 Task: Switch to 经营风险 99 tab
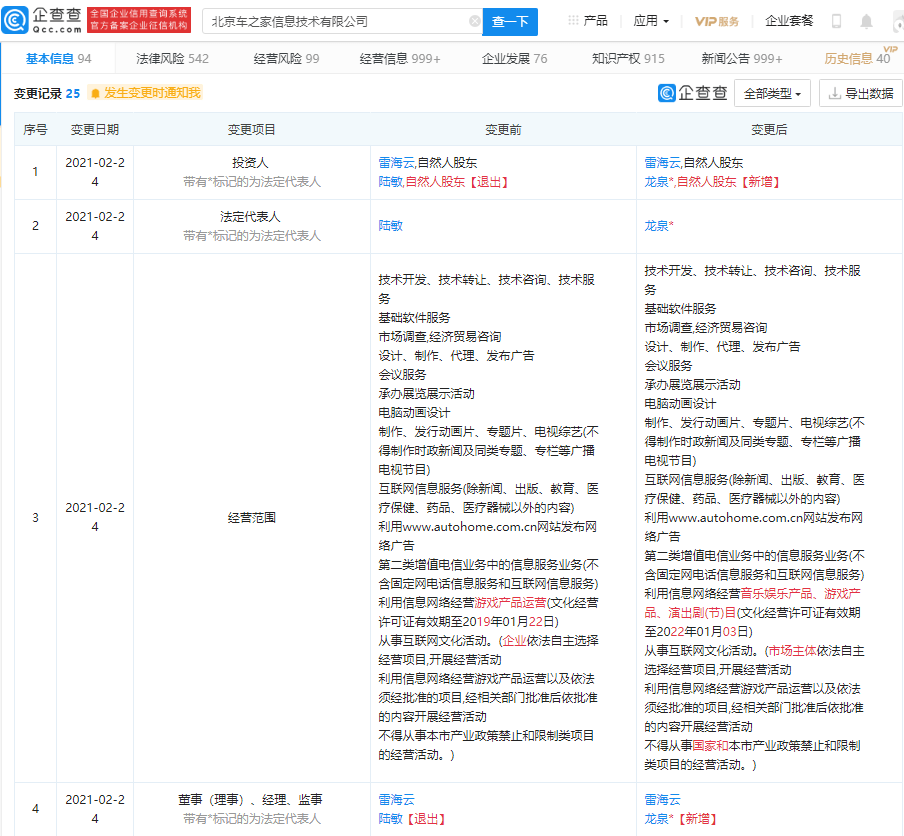287,59
